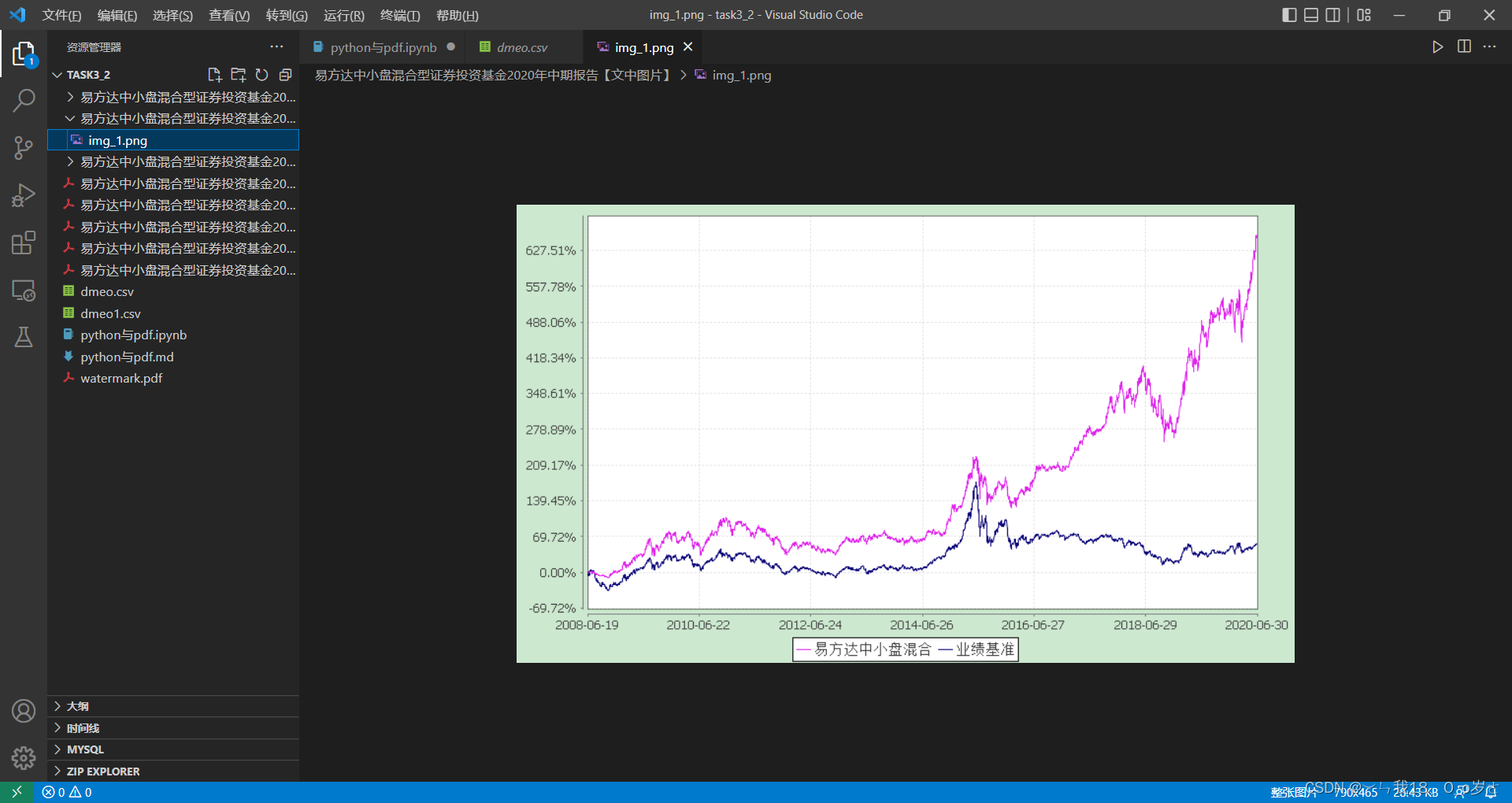Open the 文件(F) menu

click(61, 15)
